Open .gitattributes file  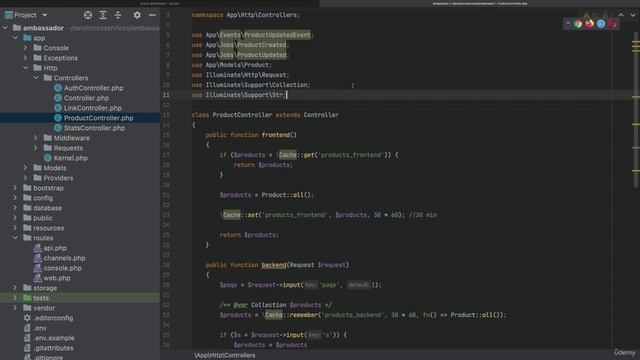coord(53,348)
